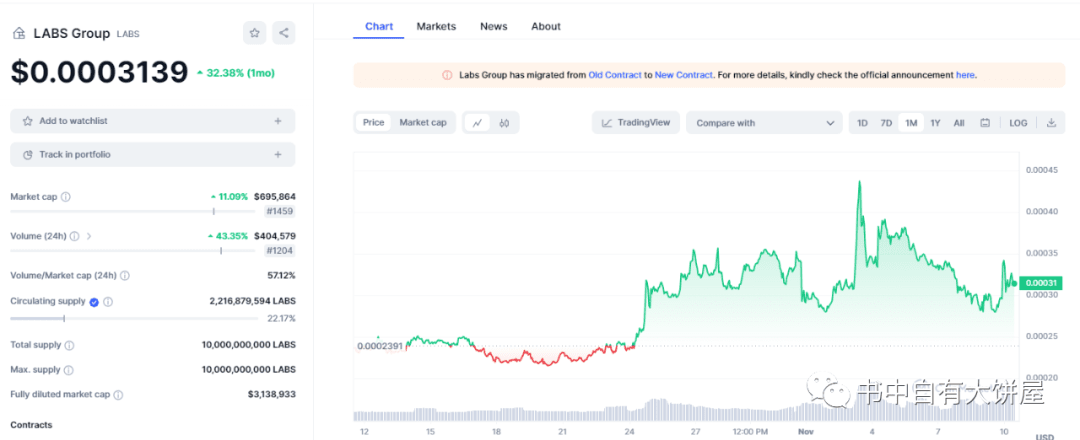Image resolution: width=1080 pixels, height=440 pixels.
Task: Click the home icon beside LABS Group
Action: click(x=19, y=33)
